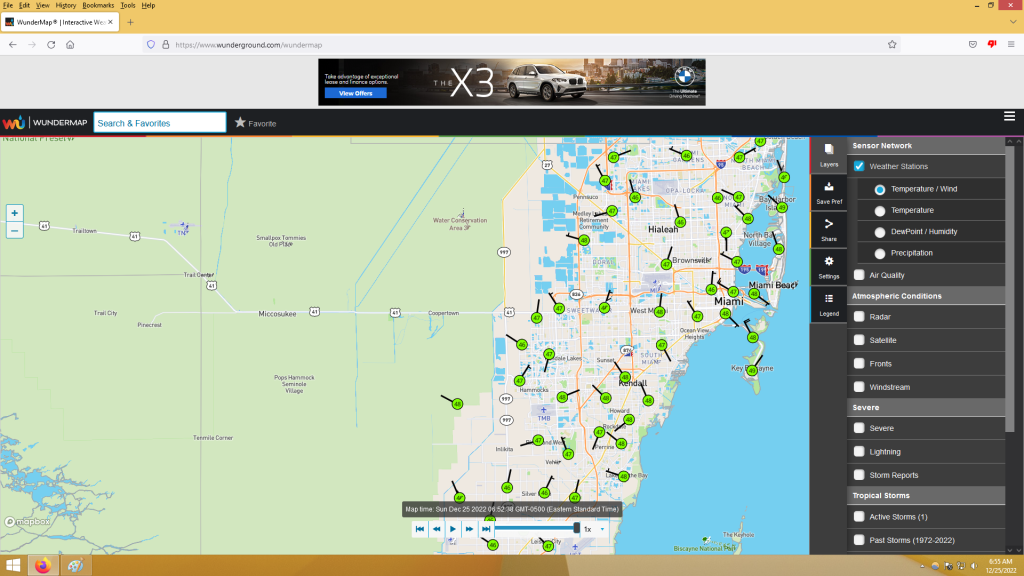Viewport: 1024px width, 576px height.
Task: Zoom out on the map
Action: [x=14, y=231]
